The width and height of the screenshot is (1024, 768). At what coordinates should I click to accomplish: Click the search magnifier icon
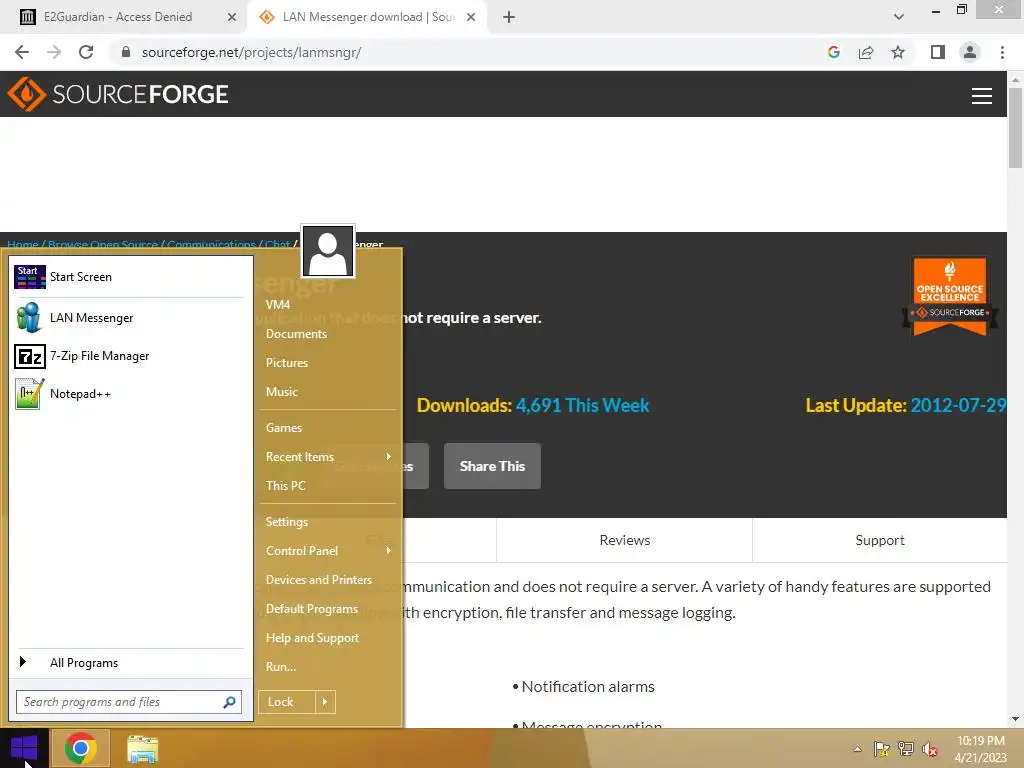tap(229, 702)
